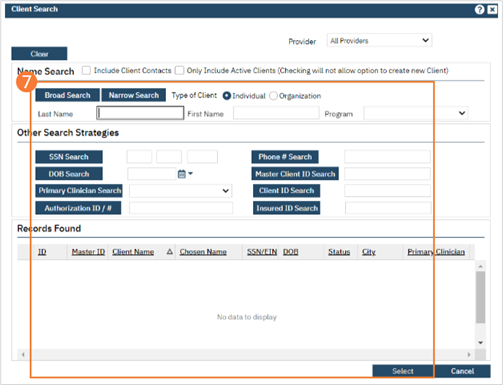The image size is (503, 385).
Task: Focus the Master Client ID input field
Action: (387, 174)
